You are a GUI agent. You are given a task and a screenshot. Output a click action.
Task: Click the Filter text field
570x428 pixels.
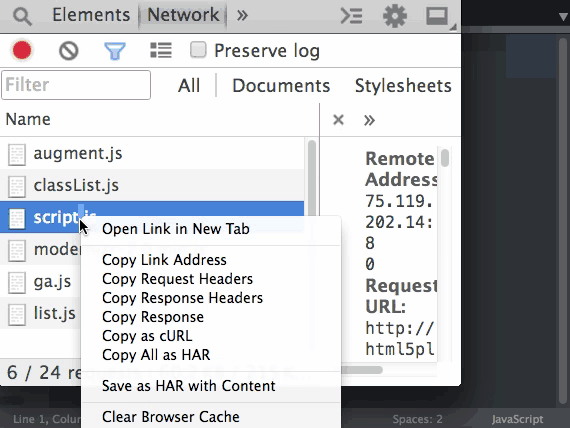[x=76, y=85]
